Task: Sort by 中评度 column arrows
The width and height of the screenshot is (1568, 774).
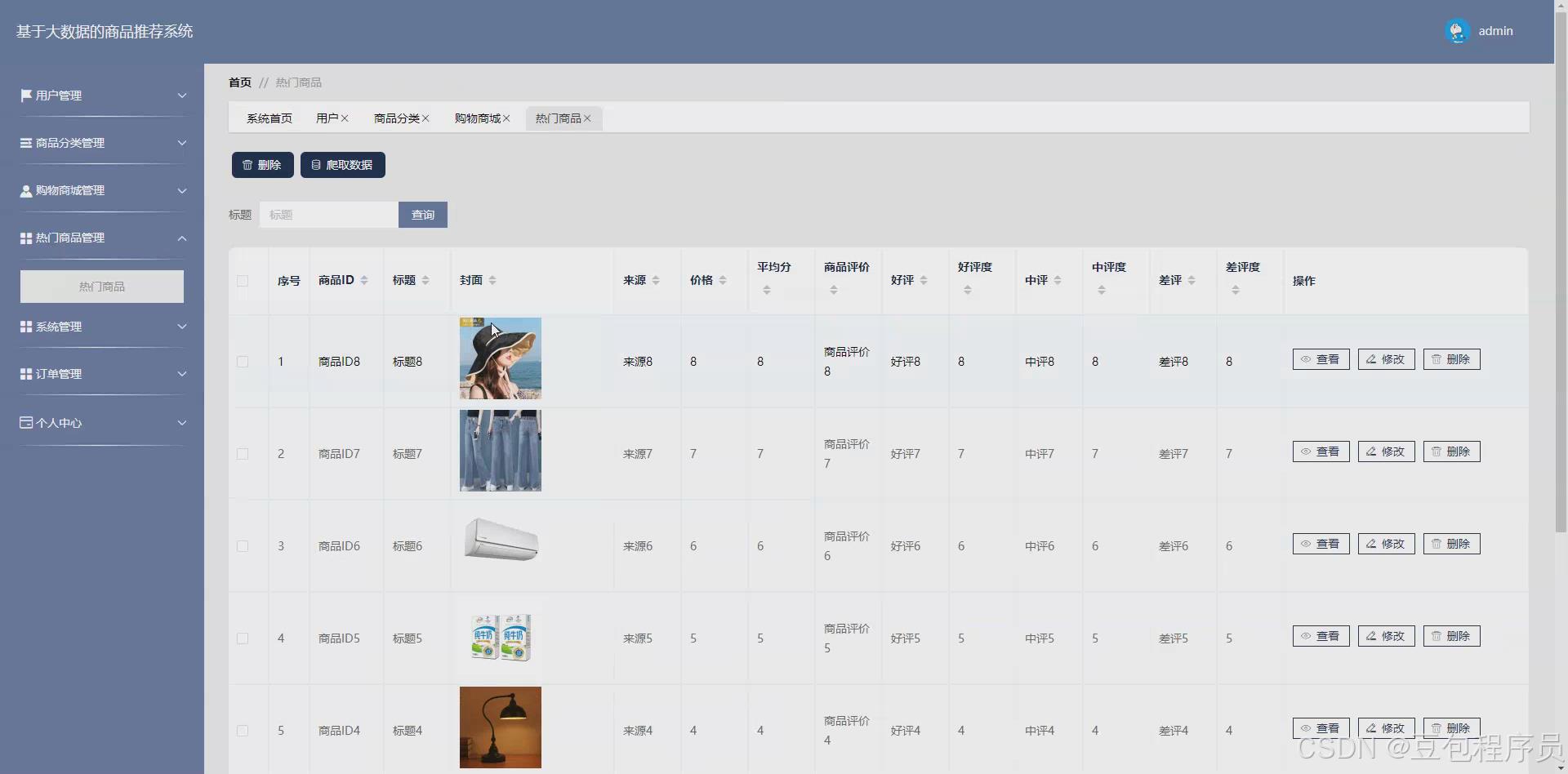Action: pos(1102,290)
